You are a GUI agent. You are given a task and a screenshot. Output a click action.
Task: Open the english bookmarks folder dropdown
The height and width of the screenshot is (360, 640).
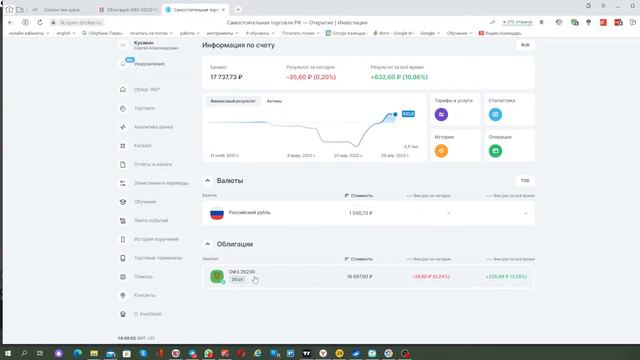tap(66, 33)
